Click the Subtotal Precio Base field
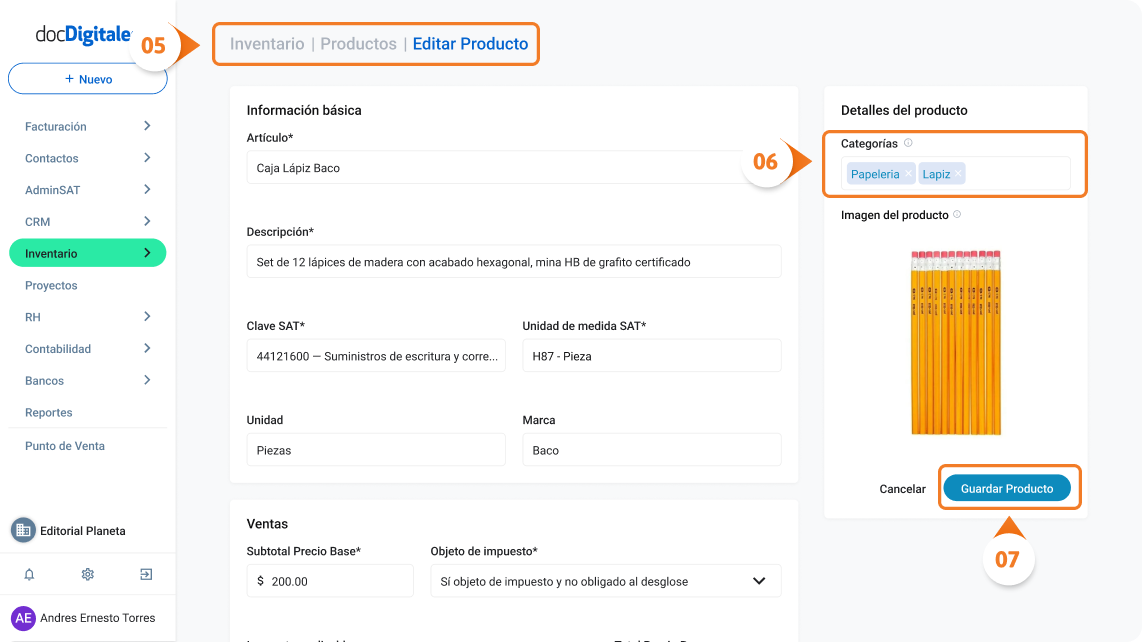1142x642 pixels. pyautogui.click(x=330, y=581)
